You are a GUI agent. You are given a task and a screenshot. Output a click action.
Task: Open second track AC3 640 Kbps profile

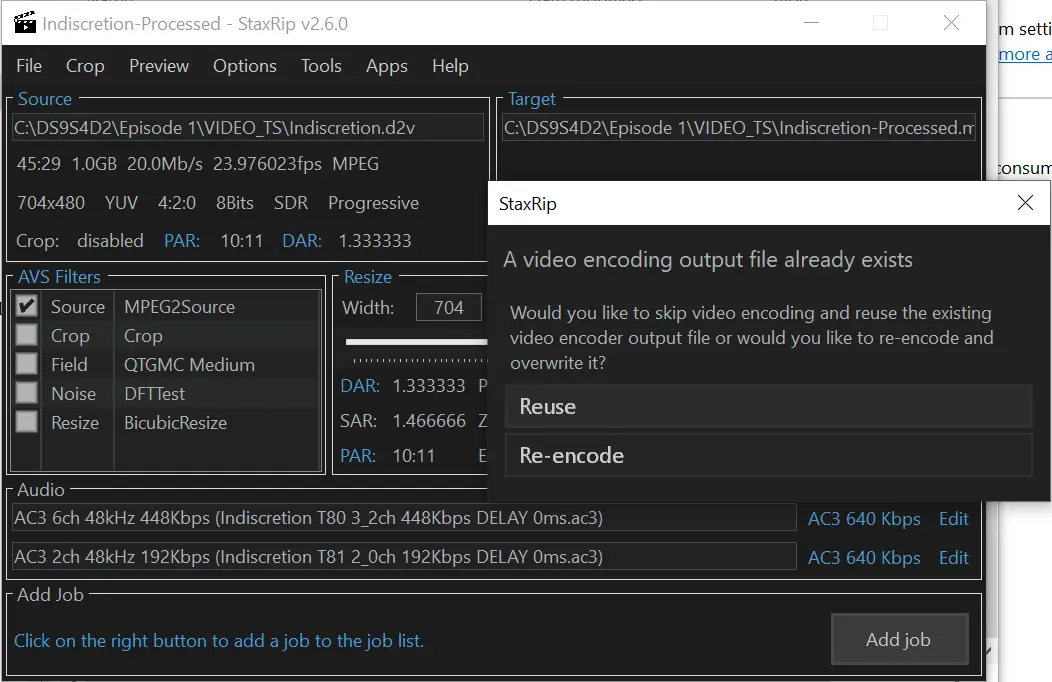coord(864,557)
